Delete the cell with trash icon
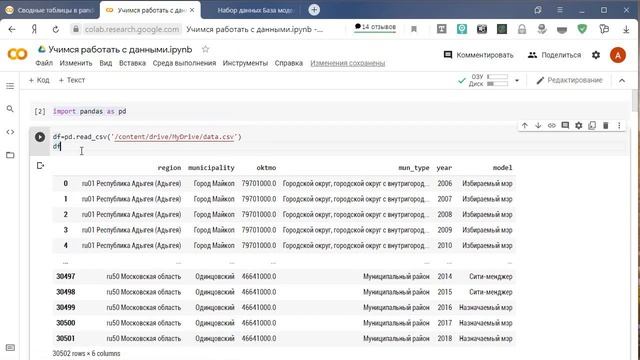Viewport: 640px width, 360px height. pyautogui.click(x=605, y=125)
